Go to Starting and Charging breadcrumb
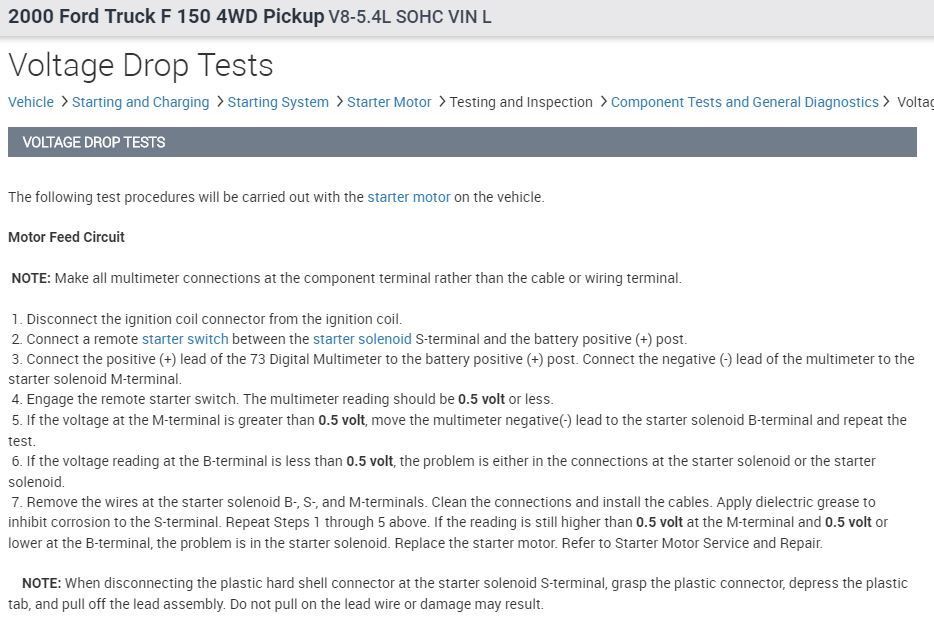The width and height of the screenshot is (934, 624). [140, 102]
